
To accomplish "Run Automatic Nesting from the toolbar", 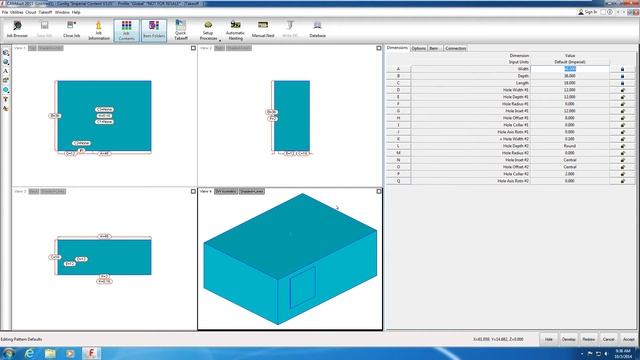I will click(236, 31).
